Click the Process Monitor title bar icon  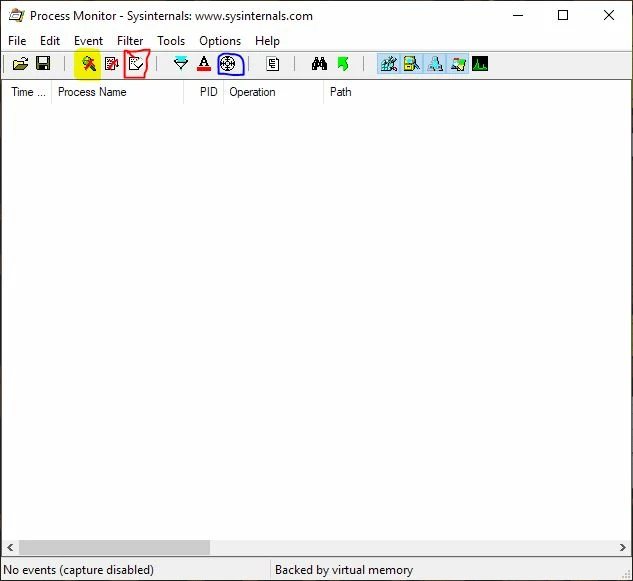click(x=17, y=16)
